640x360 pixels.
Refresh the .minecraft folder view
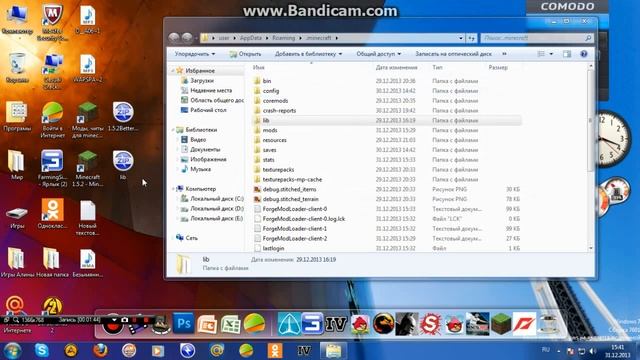tap(471, 38)
